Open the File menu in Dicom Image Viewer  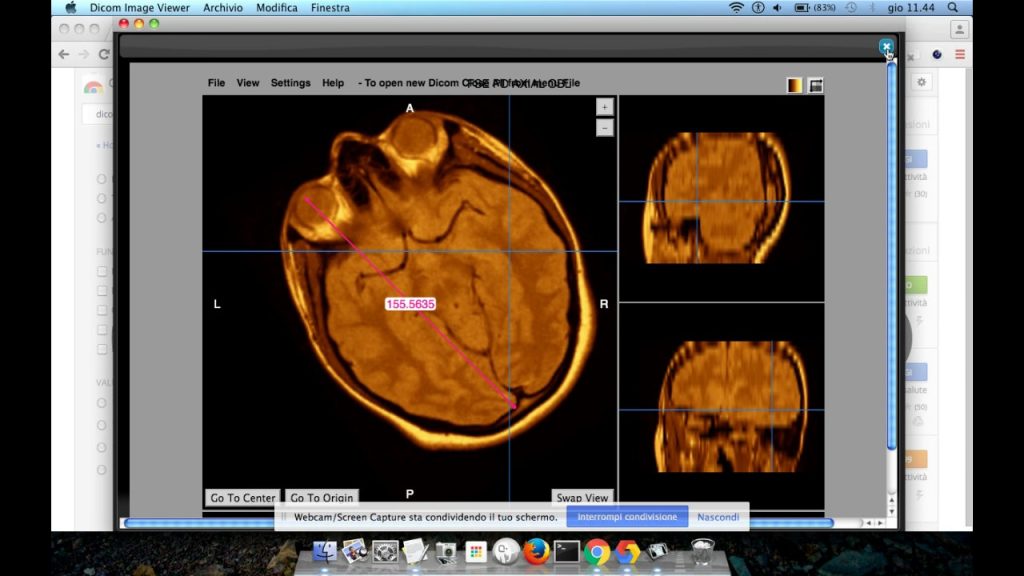(x=216, y=83)
